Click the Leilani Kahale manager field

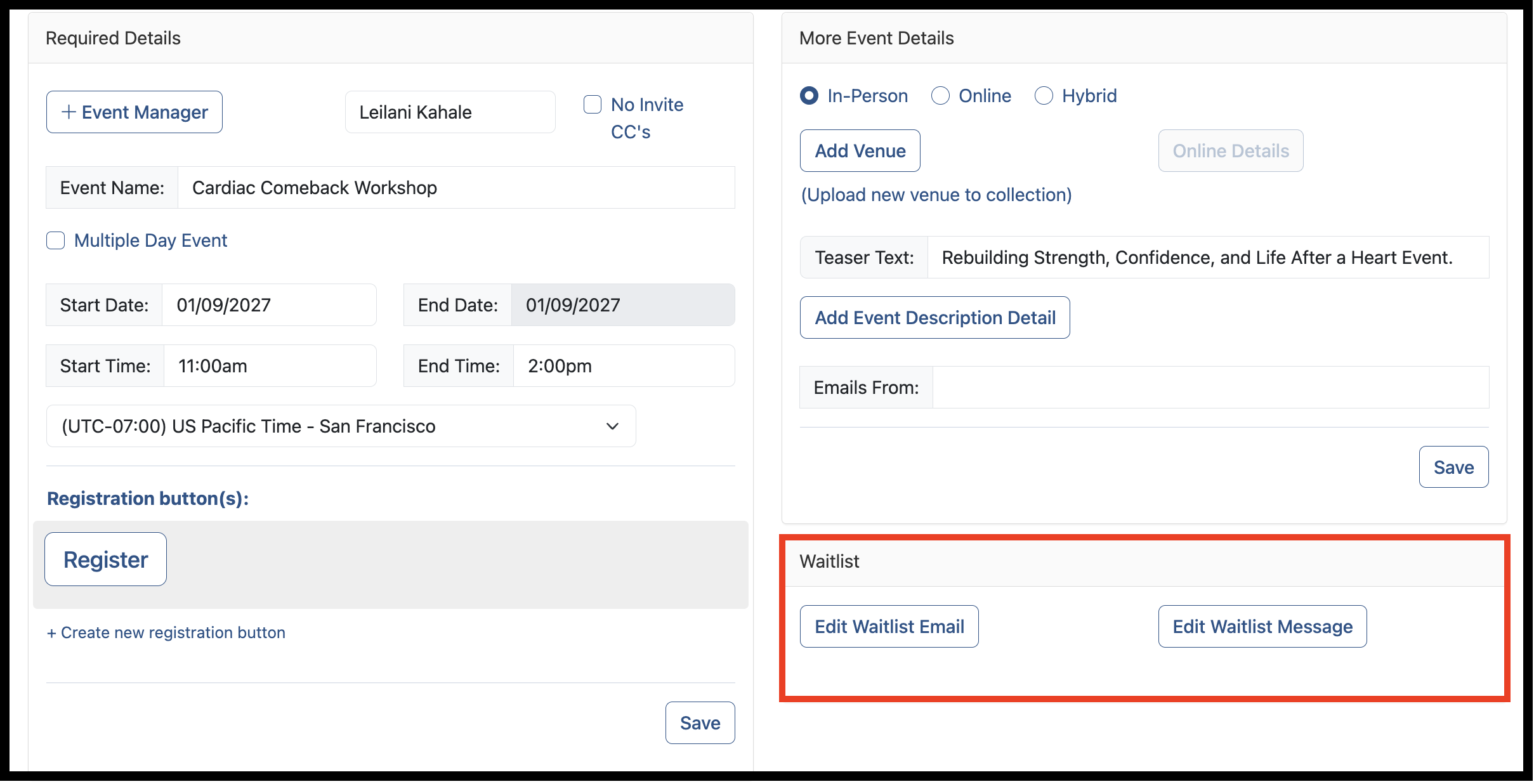click(x=450, y=112)
